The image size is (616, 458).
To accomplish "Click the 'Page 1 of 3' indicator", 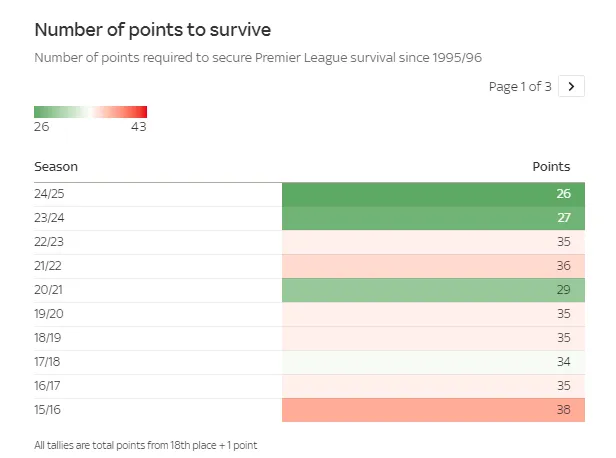I will [520, 87].
